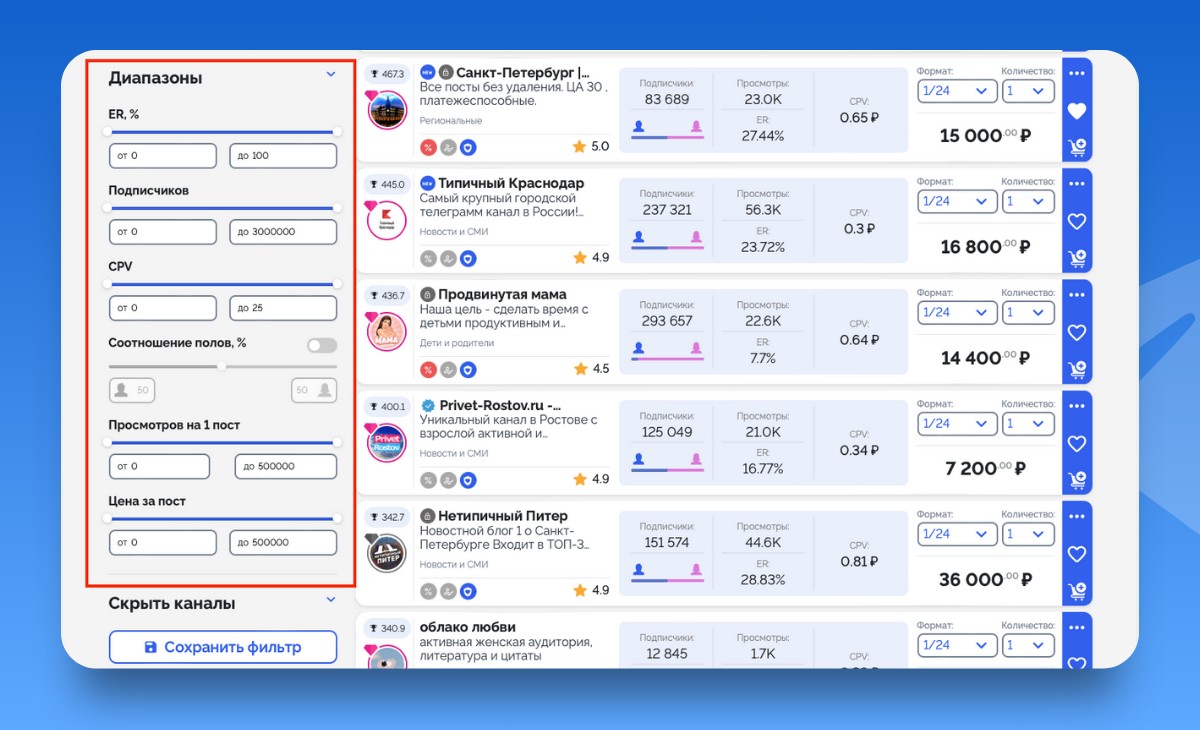Click the Соотношение полов slider track
Image resolution: width=1200 pixels, height=730 pixels.
point(223,366)
